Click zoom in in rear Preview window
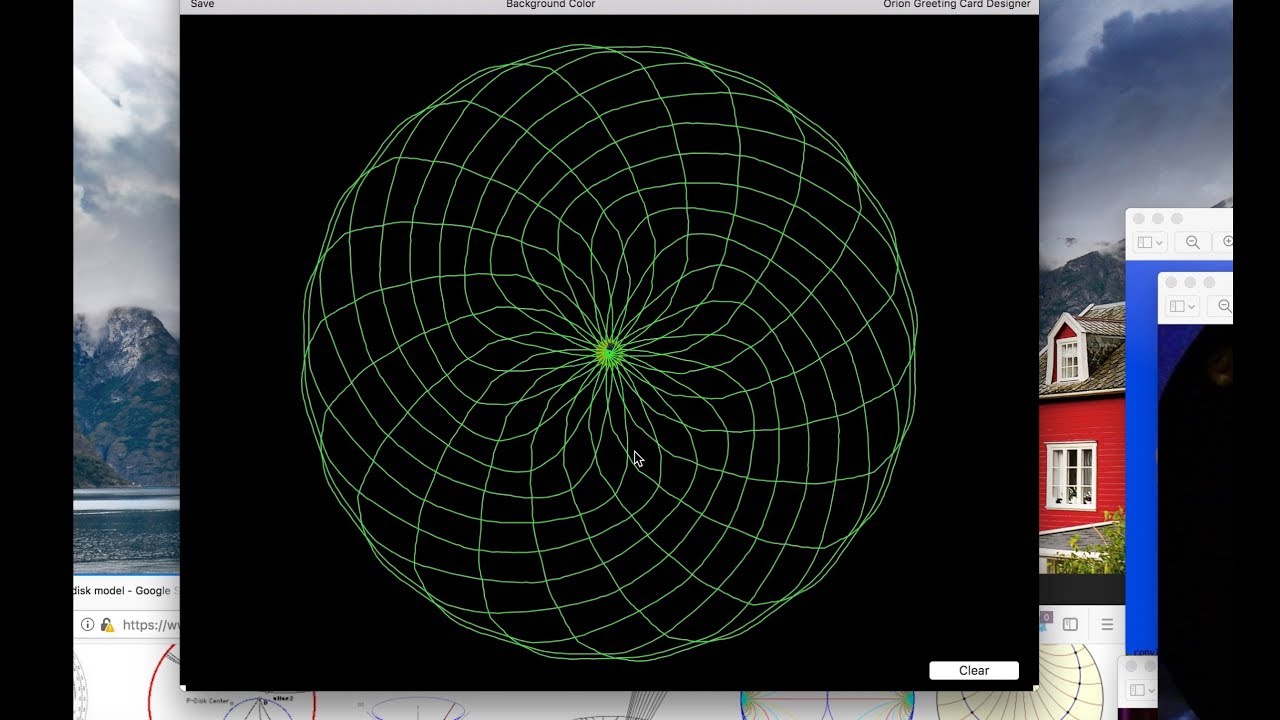The width and height of the screenshot is (1280, 720). tap(1225, 242)
